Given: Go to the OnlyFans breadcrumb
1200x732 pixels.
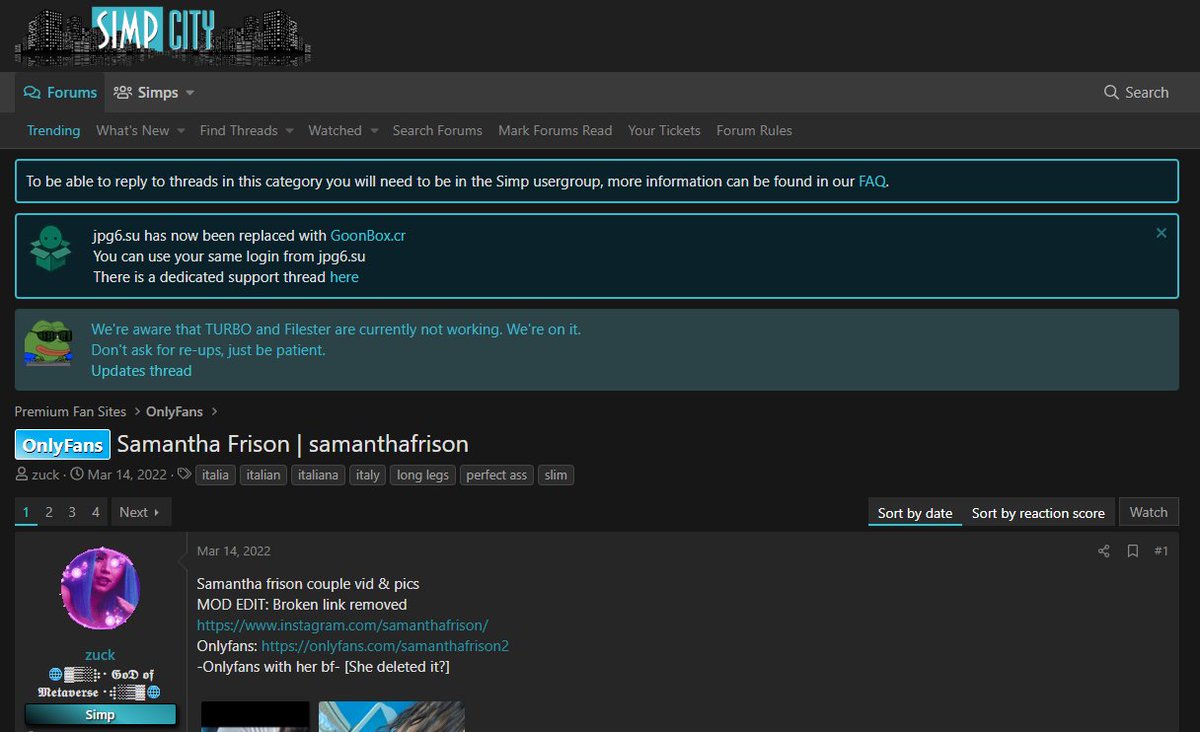Looking at the screenshot, I should coord(174,411).
